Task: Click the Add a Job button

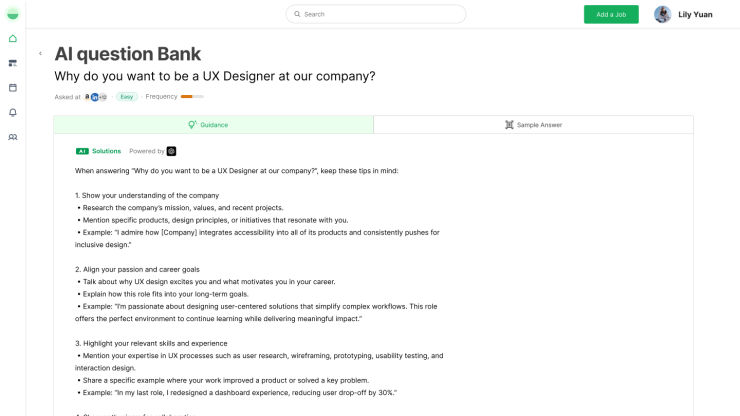Action: pyautogui.click(x=611, y=14)
